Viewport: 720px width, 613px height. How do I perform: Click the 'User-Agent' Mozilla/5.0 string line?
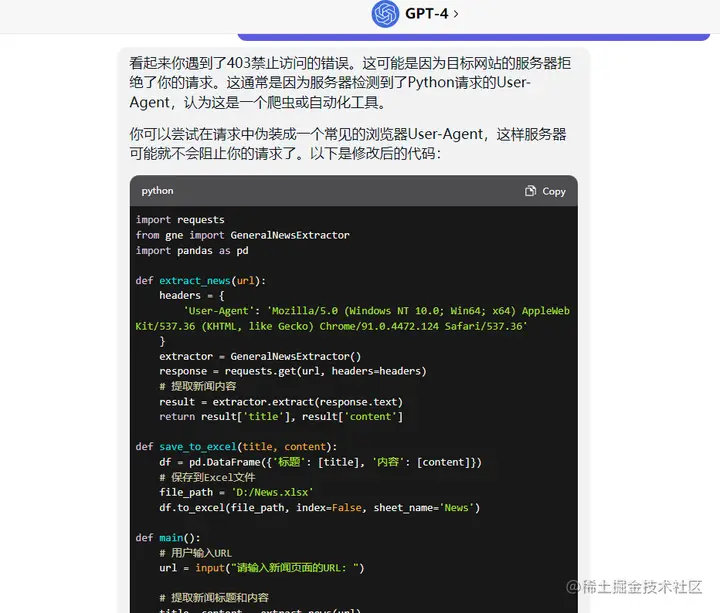click(353, 319)
